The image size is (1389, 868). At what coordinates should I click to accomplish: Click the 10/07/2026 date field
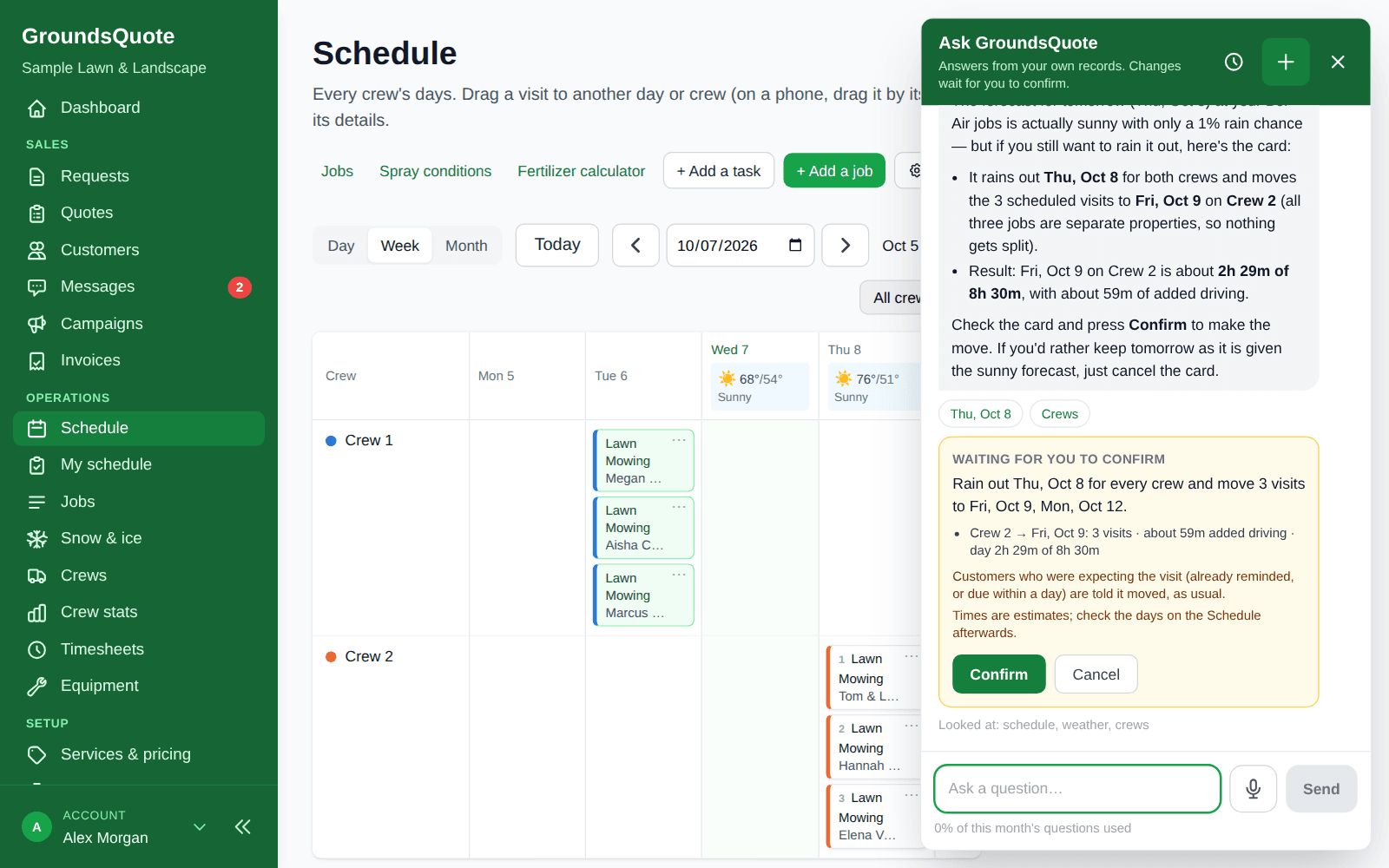[x=740, y=246]
